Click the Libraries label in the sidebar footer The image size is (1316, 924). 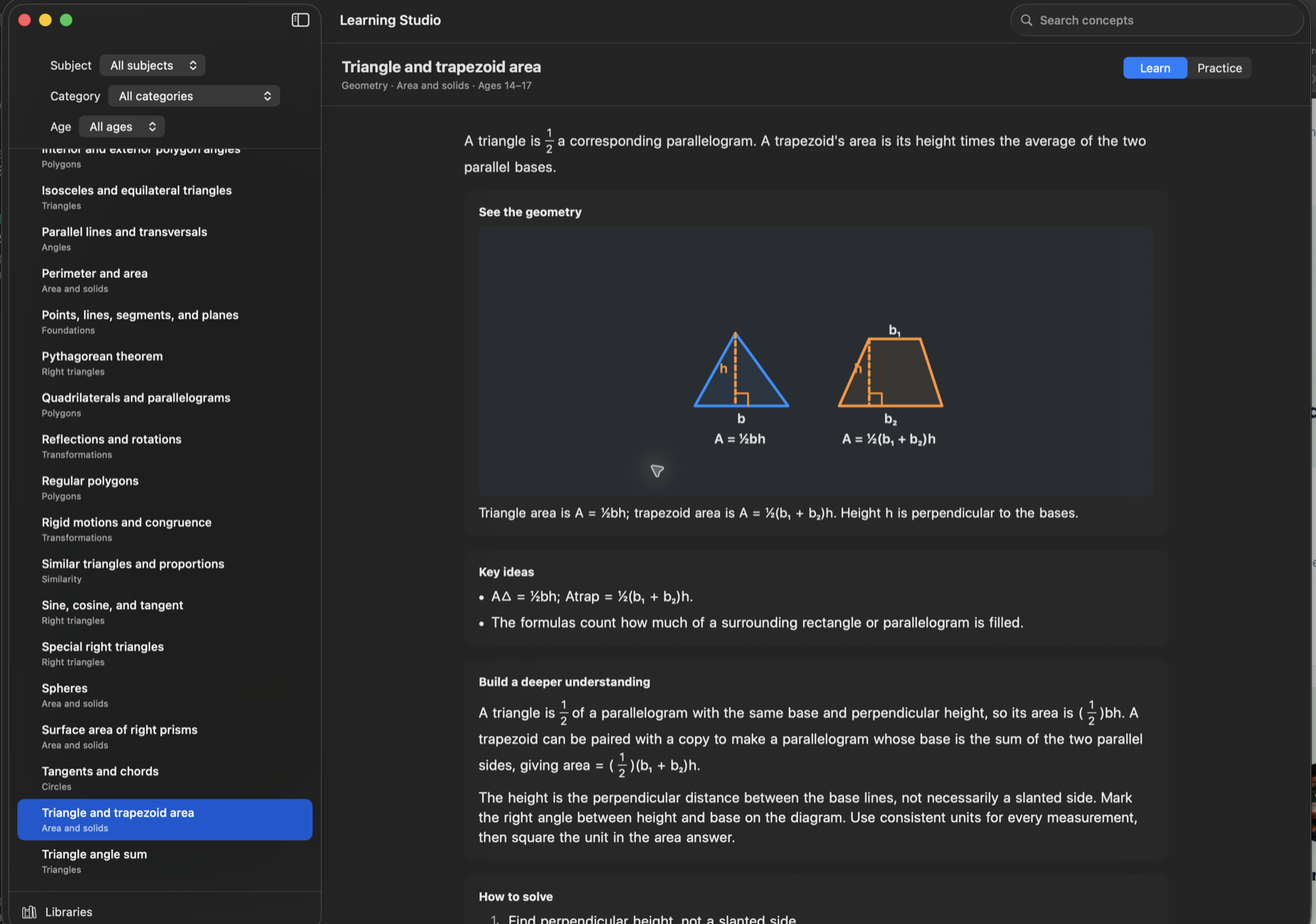pos(69,912)
